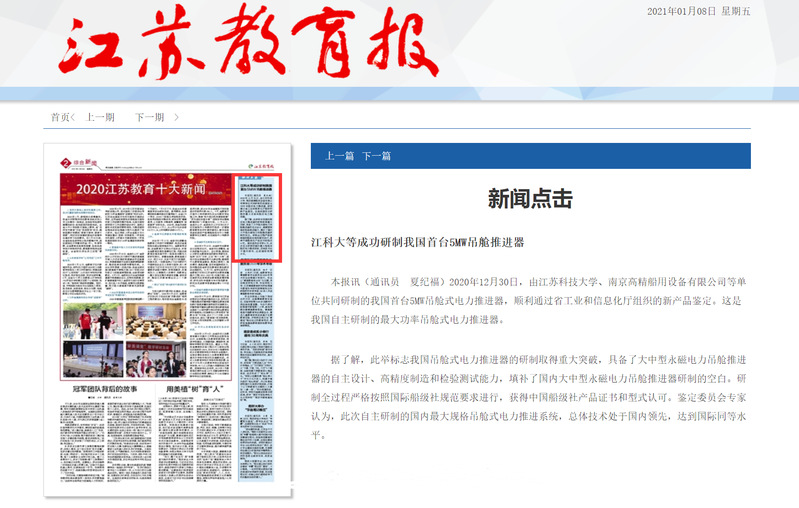
Task: Open the previous issue via 上一期
Action: (100, 117)
